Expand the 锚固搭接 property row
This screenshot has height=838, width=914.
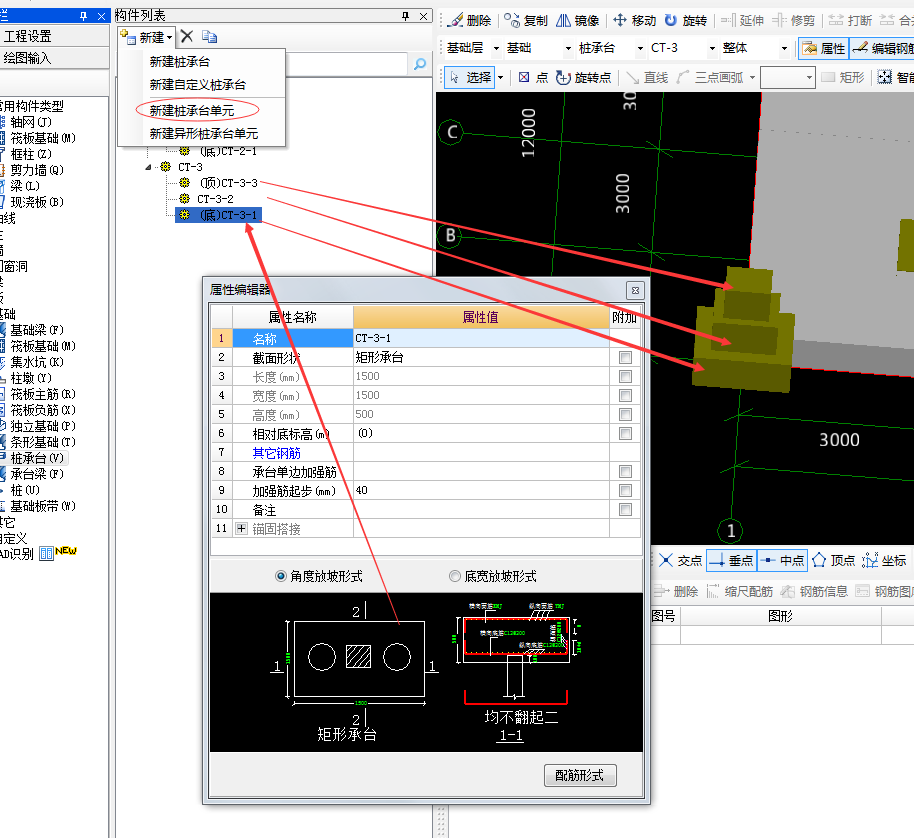pos(241,529)
